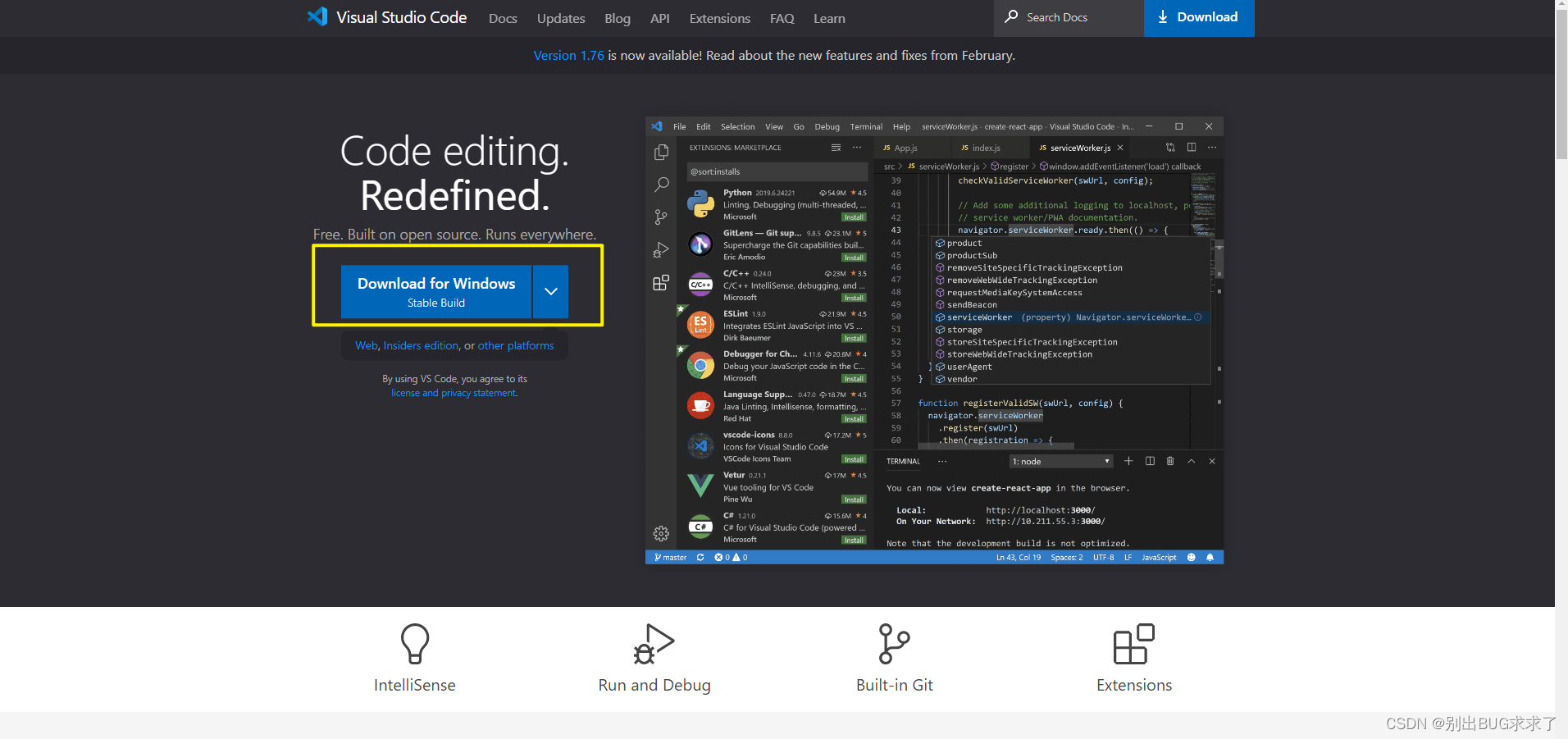Click the ESLint extension icon

click(x=700, y=325)
